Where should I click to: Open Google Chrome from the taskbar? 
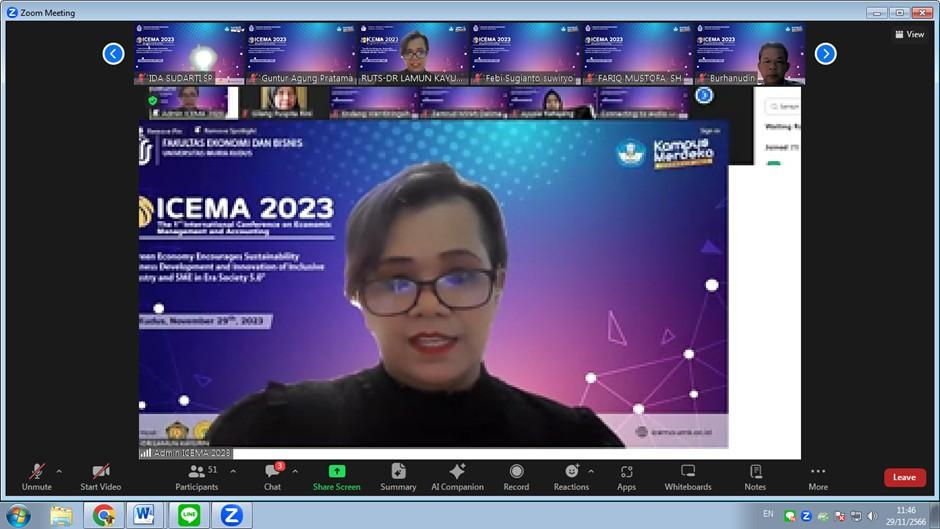click(x=104, y=515)
